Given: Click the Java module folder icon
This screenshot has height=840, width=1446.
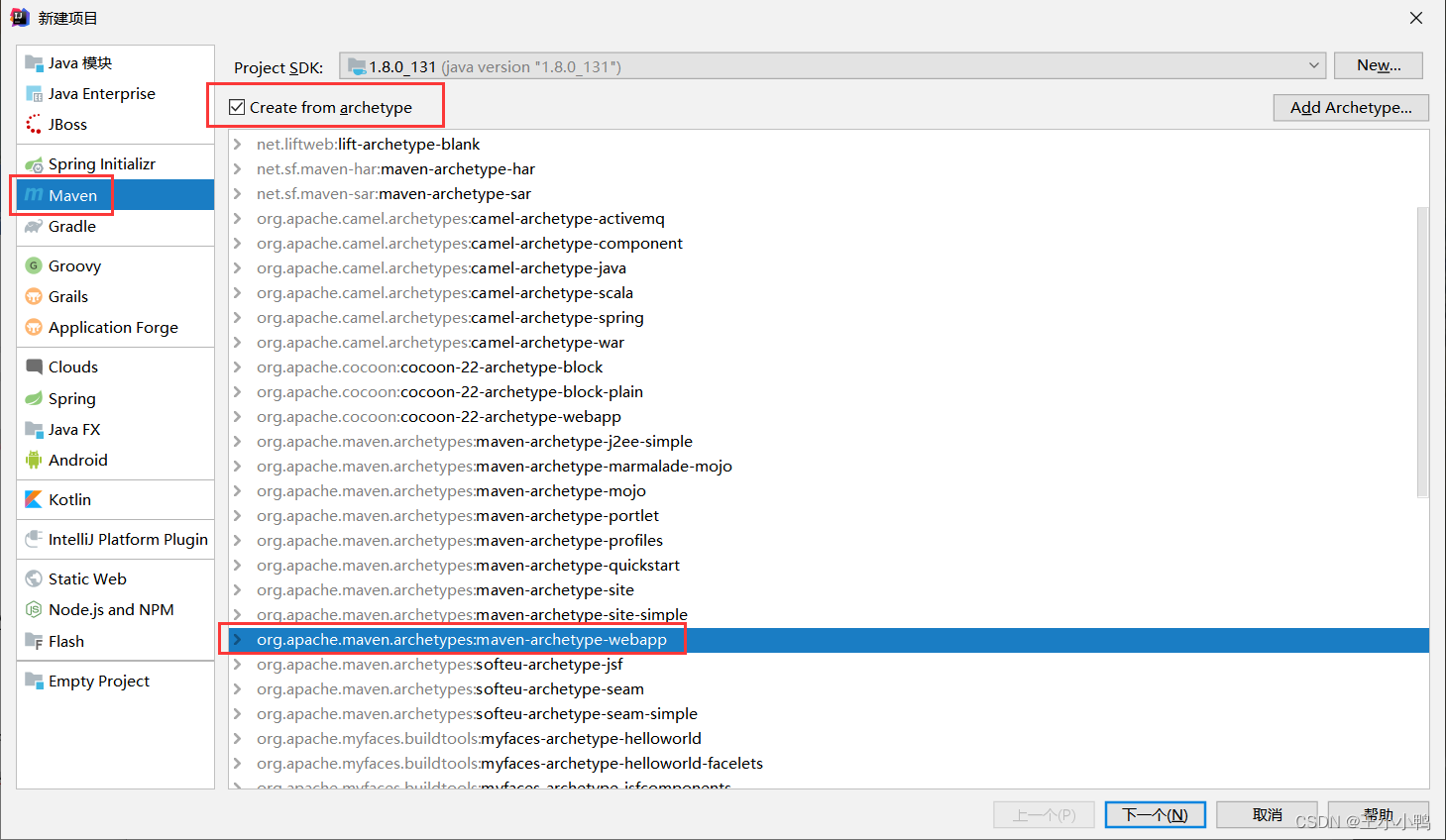Looking at the screenshot, I should (x=34, y=62).
